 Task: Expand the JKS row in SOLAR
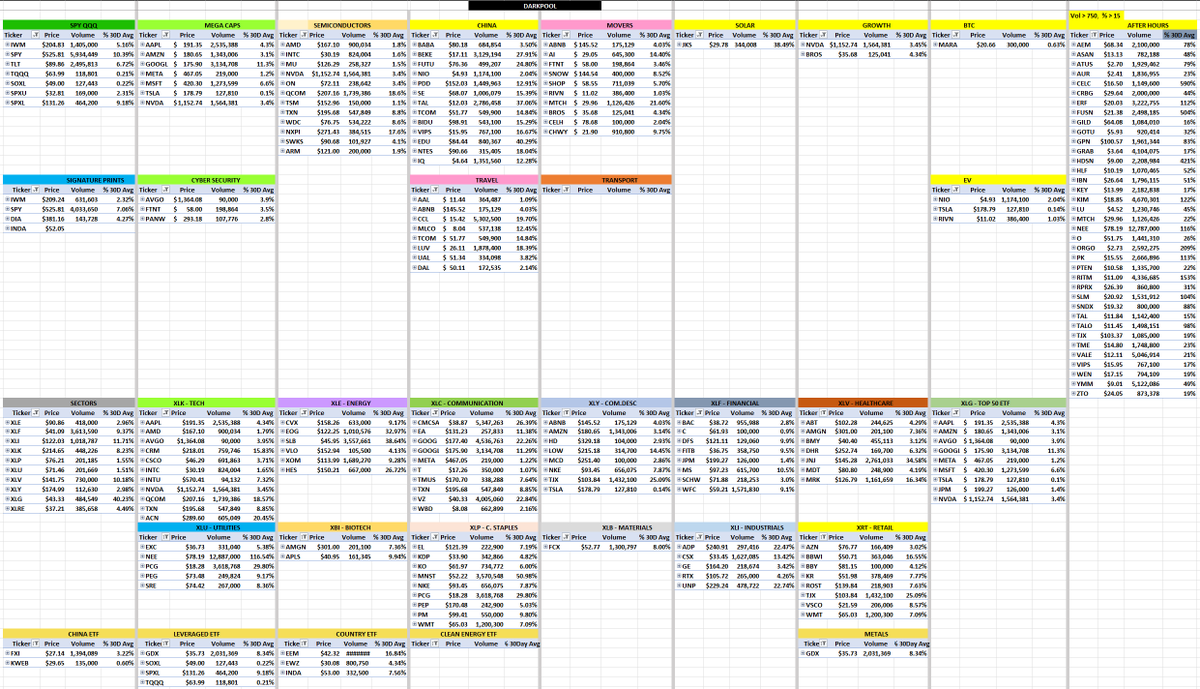click(678, 44)
